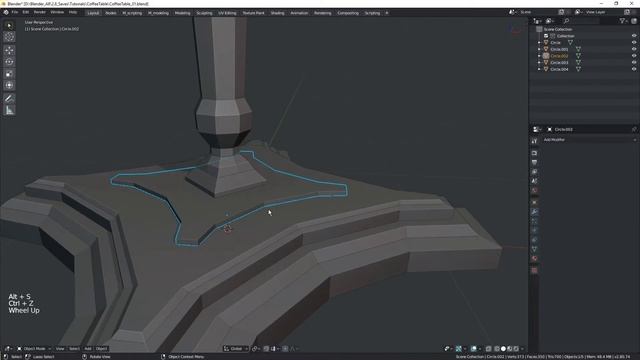The width and height of the screenshot is (640, 360).
Task: Open the Material properties tab icon
Action: (x=534, y=259)
